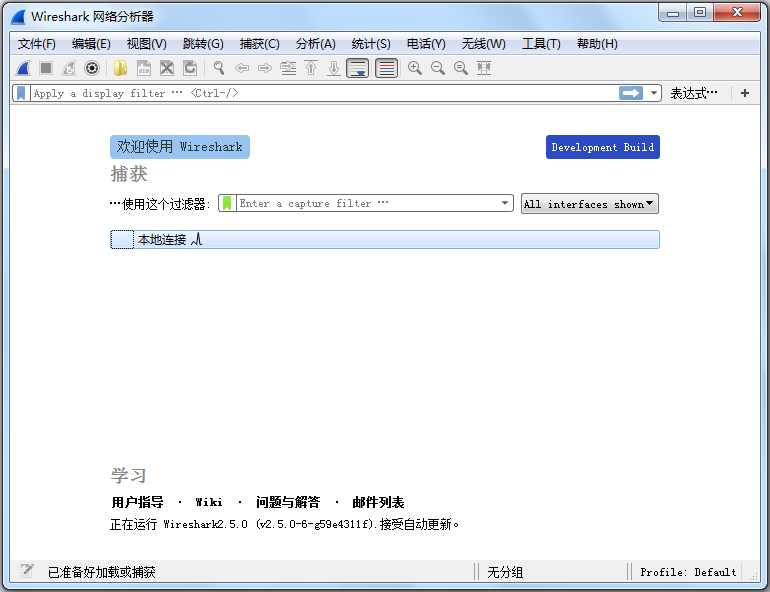Select the 本地连接 interface

(385, 240)
